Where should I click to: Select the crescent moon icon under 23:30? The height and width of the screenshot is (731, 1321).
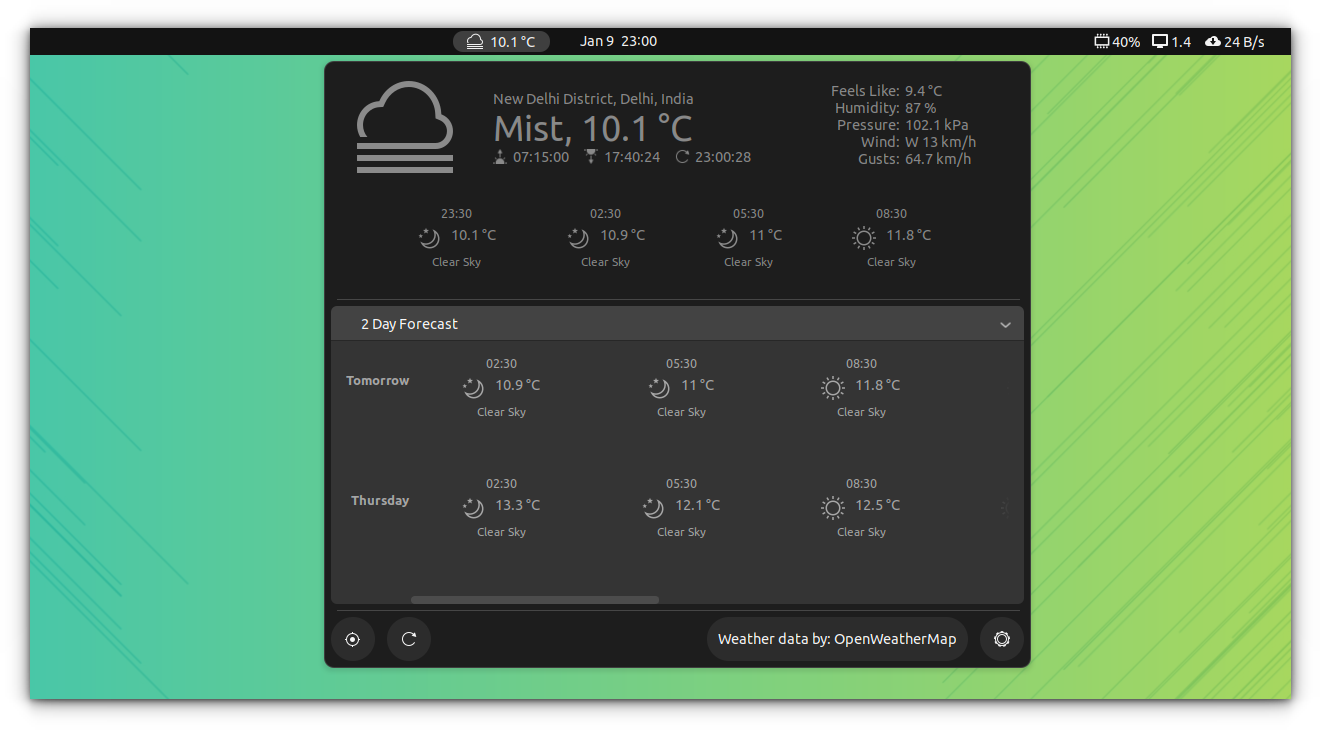click(429, 238)
